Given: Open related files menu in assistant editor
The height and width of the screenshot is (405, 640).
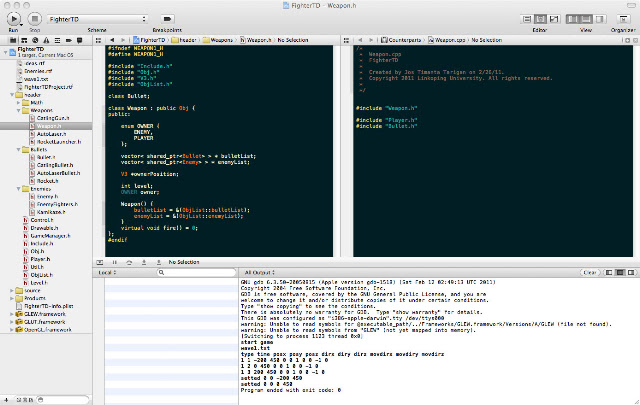Looking at the screenshot, I should tap(346, 40).
